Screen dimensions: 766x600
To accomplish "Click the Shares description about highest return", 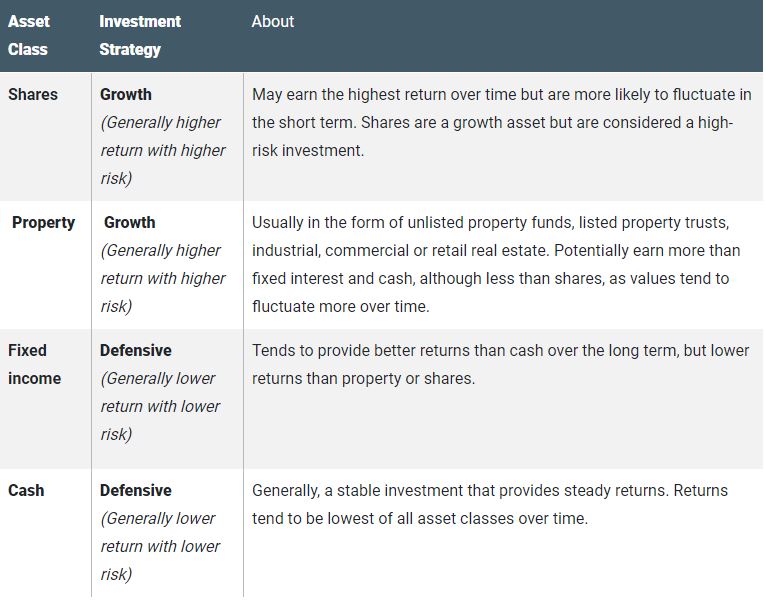I will (501, 122).
